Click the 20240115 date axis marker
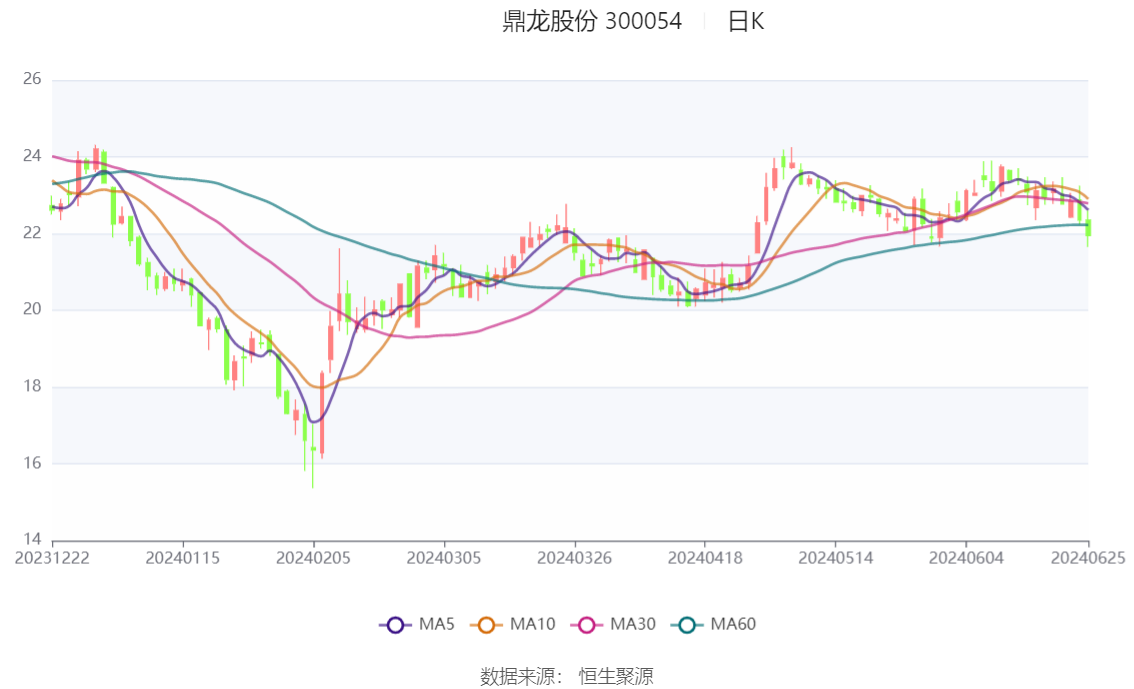This screenshot has height=689, width=1134. [x=183, y=558]
